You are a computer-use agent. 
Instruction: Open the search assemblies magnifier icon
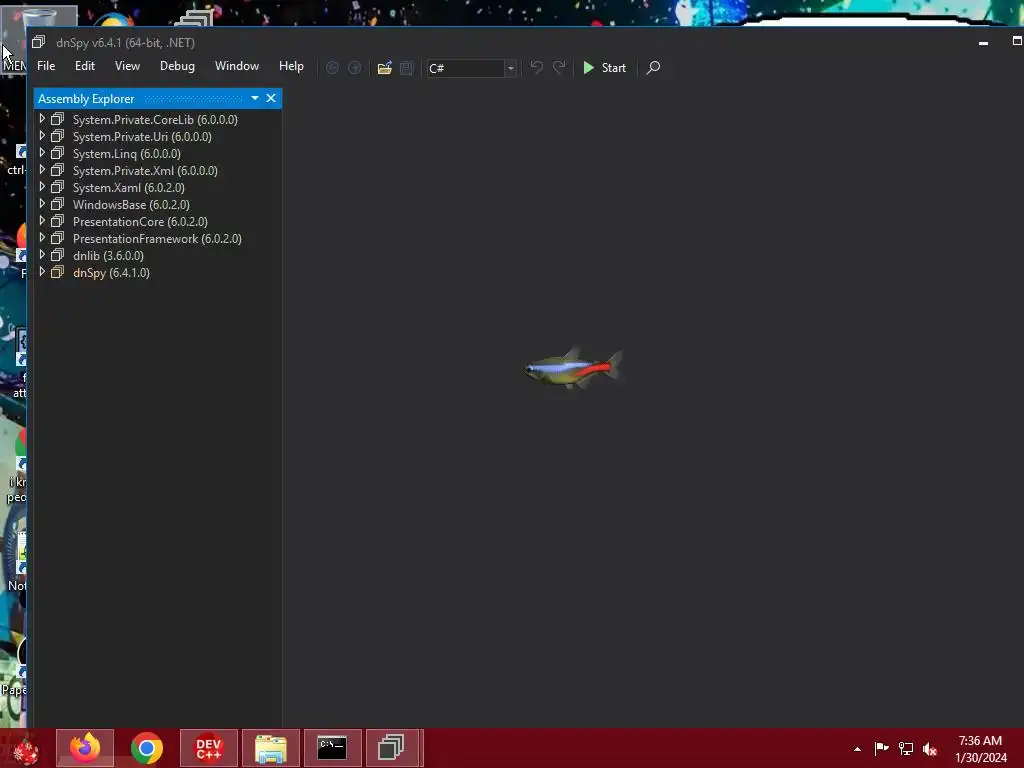(653, 67)
